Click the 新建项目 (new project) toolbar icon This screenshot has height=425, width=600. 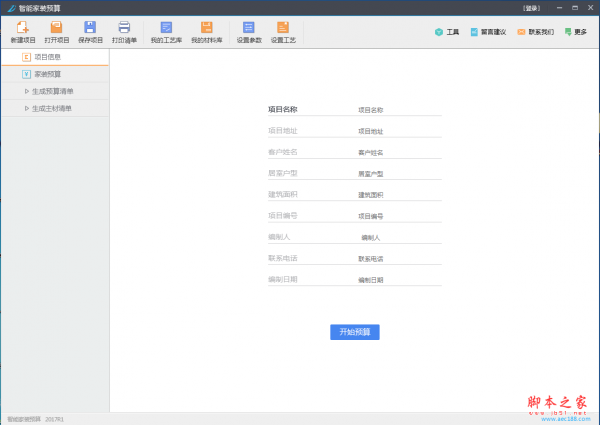pos(22,31)
